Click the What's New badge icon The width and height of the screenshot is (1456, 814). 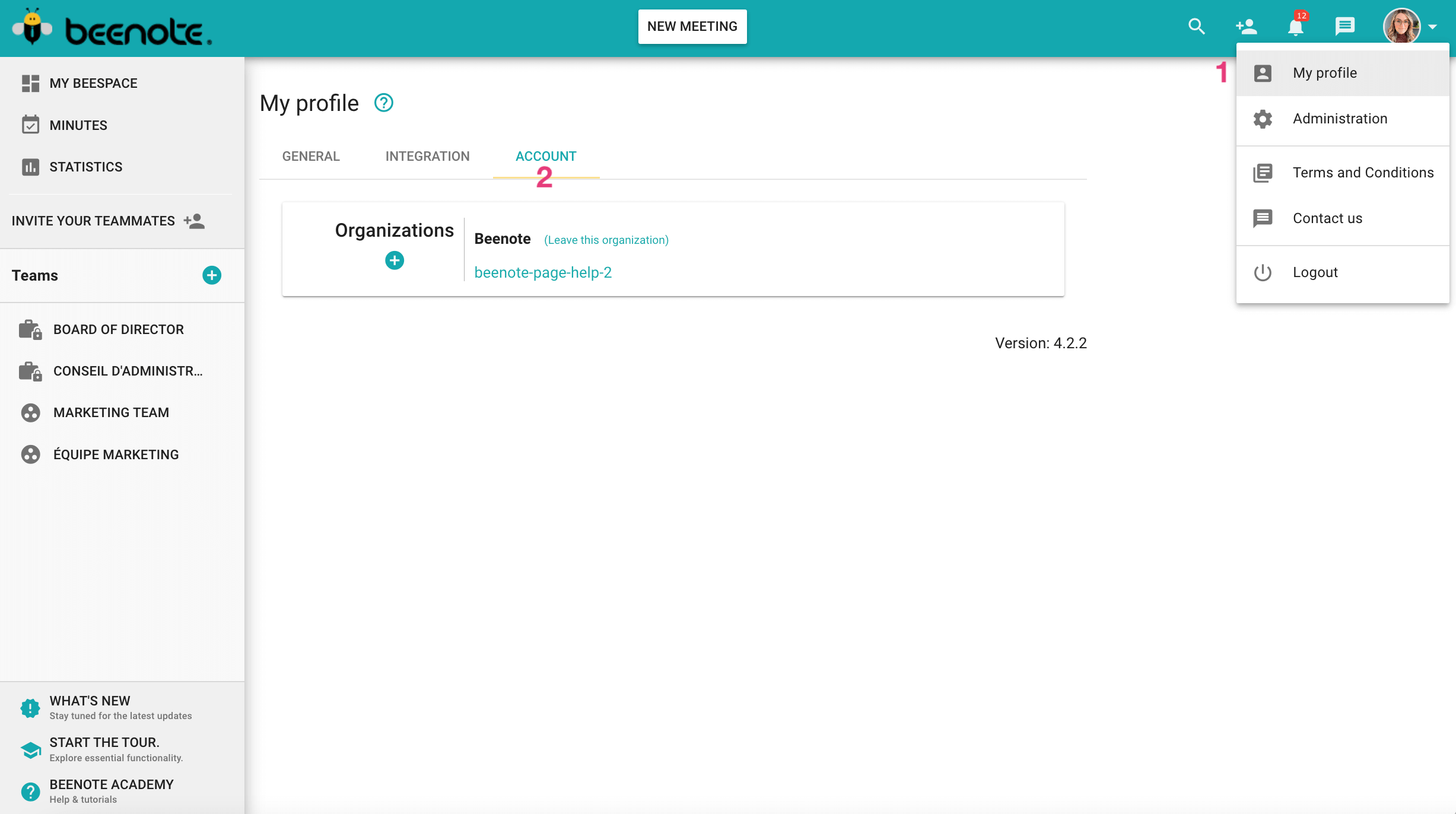click(x=30, y=708)
